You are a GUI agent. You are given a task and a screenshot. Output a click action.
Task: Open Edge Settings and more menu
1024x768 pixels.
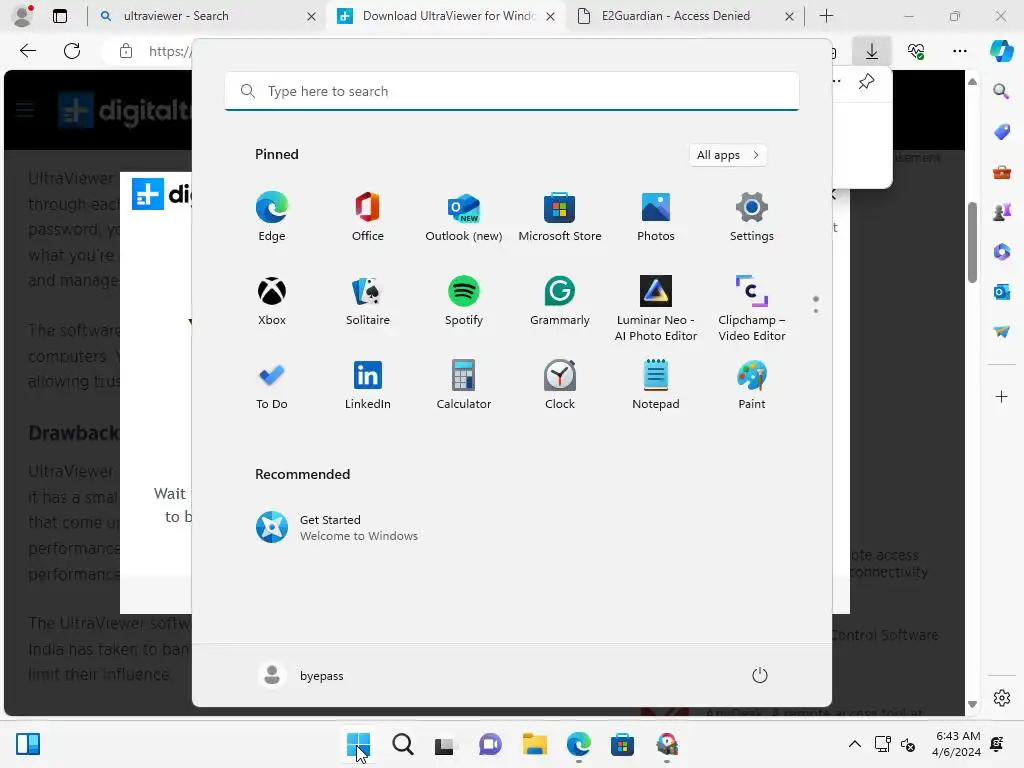(959, 51)
